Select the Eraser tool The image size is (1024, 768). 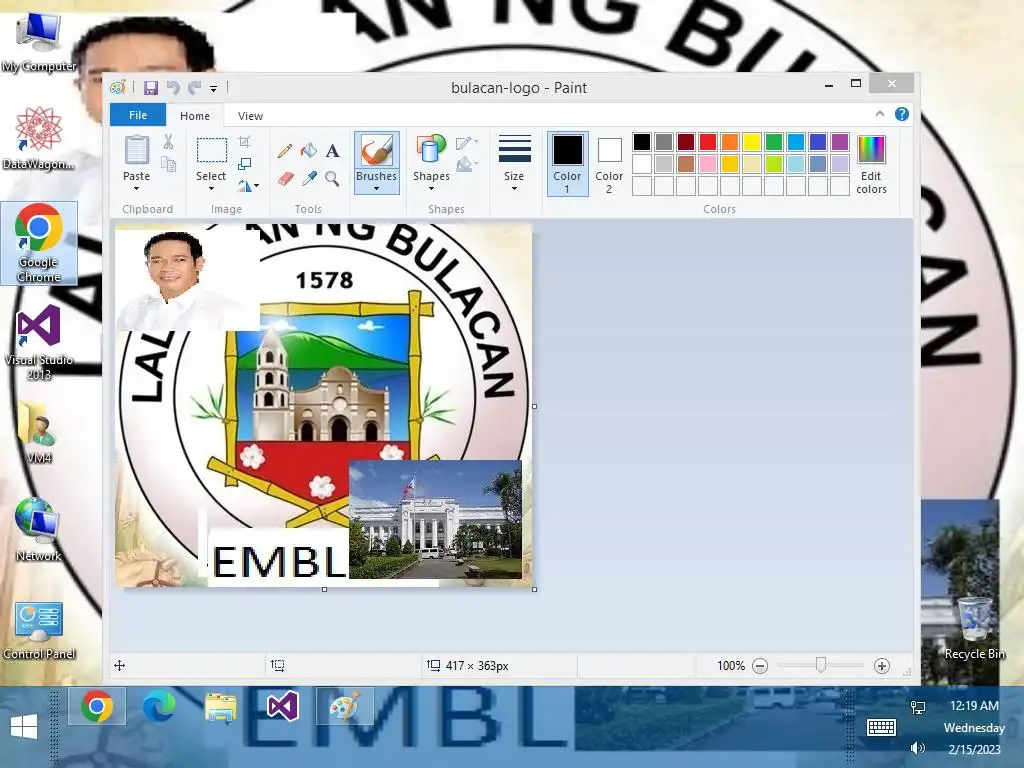[x=285, y=178]
